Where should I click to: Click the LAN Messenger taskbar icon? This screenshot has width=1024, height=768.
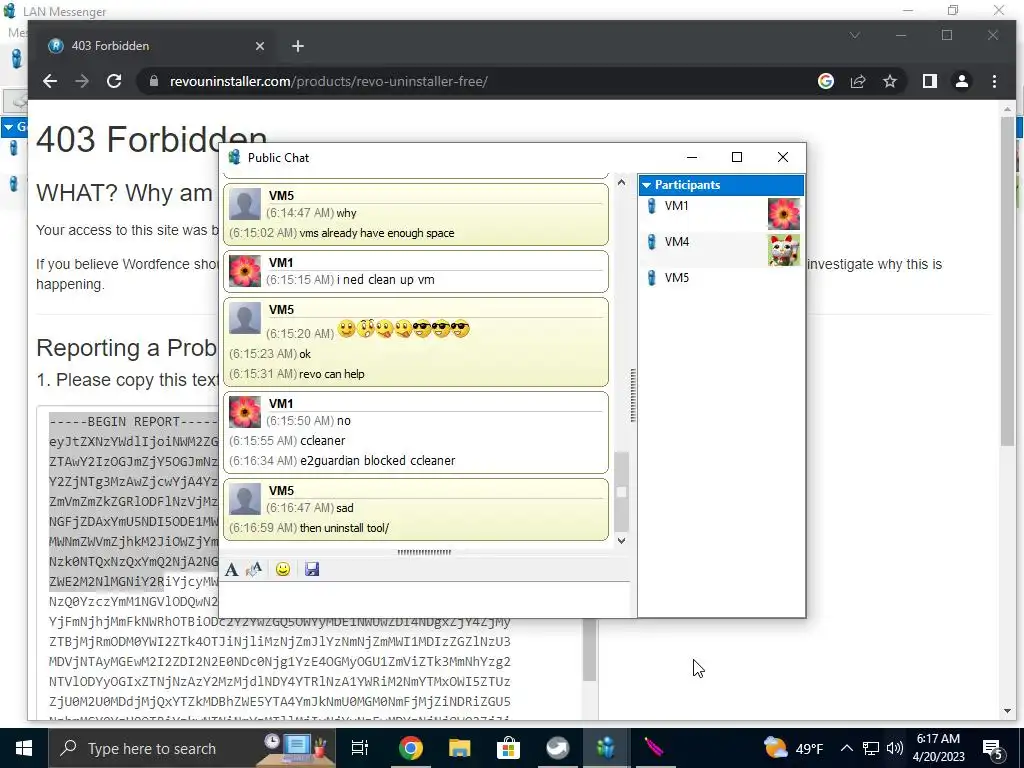pos(606,748)
